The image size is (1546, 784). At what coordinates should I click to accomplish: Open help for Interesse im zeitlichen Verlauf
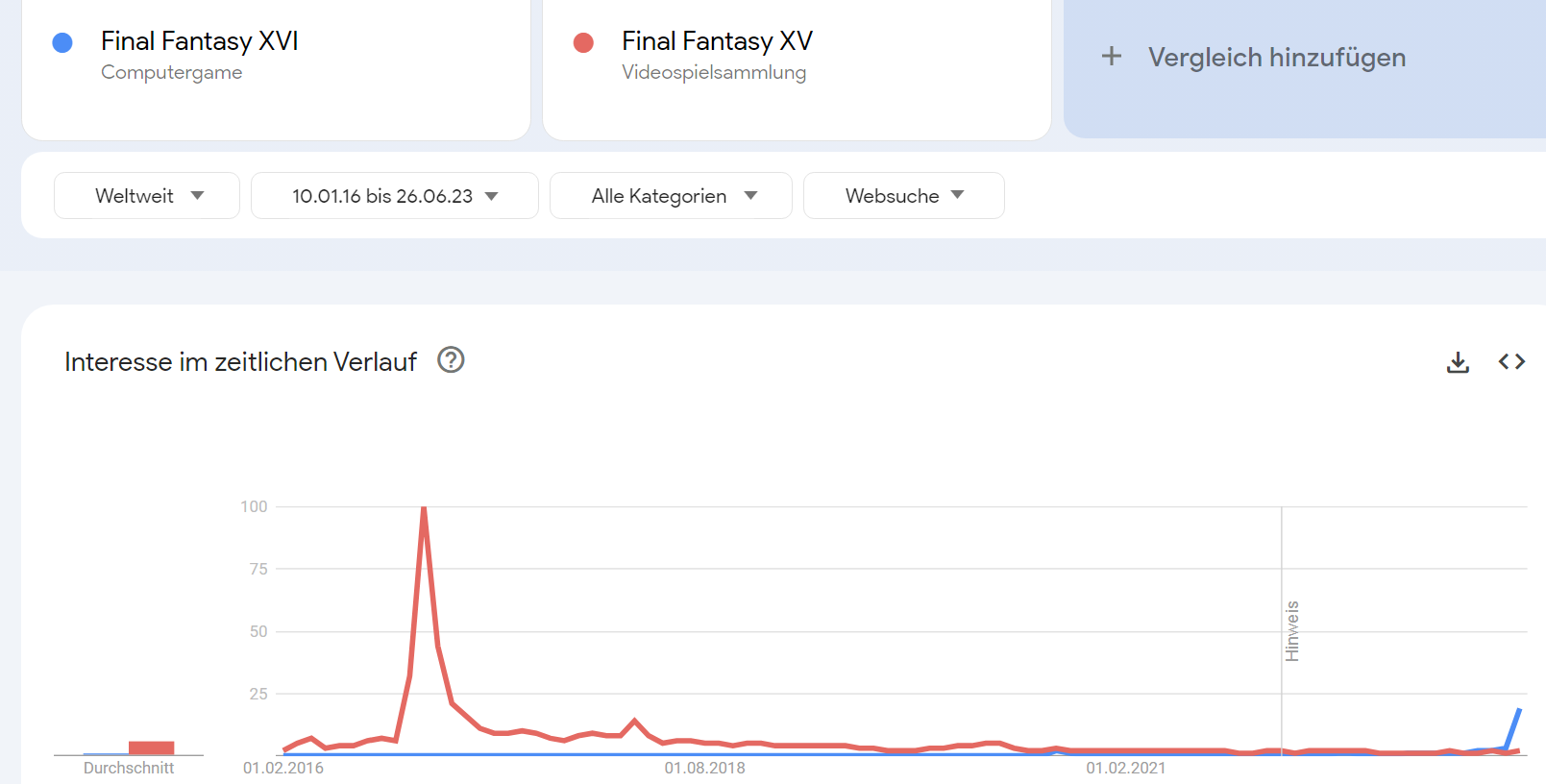click(451, 360)
